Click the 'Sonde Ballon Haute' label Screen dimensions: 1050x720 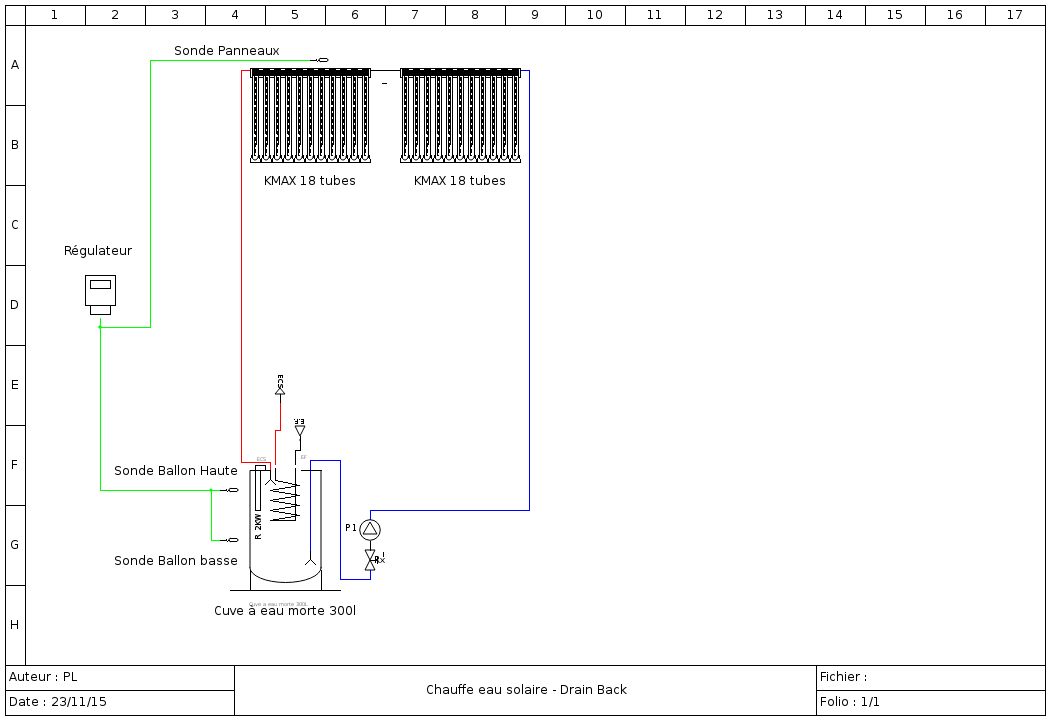tap(175, 471)
